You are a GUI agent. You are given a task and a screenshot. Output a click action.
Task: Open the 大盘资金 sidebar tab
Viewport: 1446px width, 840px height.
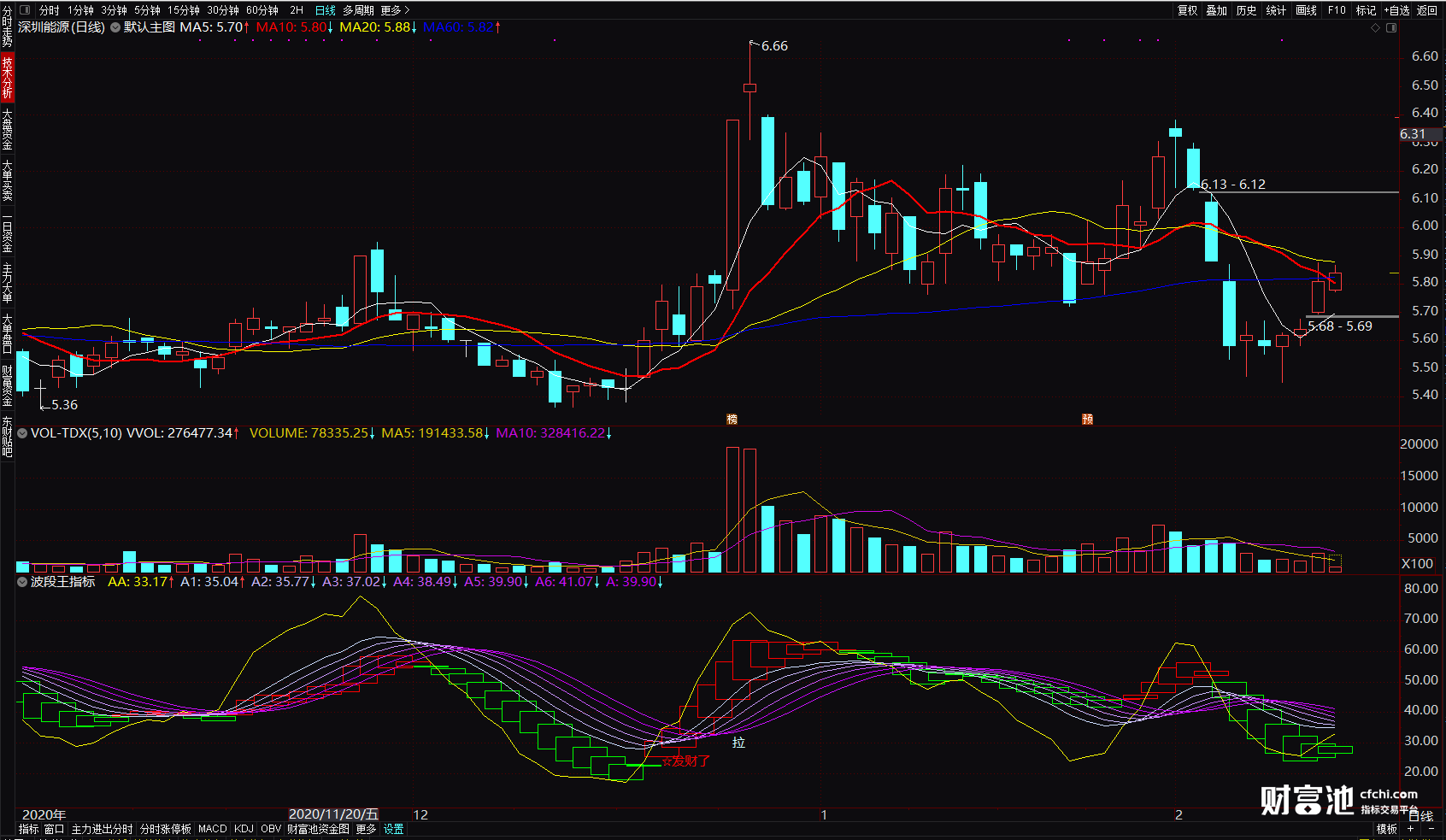(7, 129)
